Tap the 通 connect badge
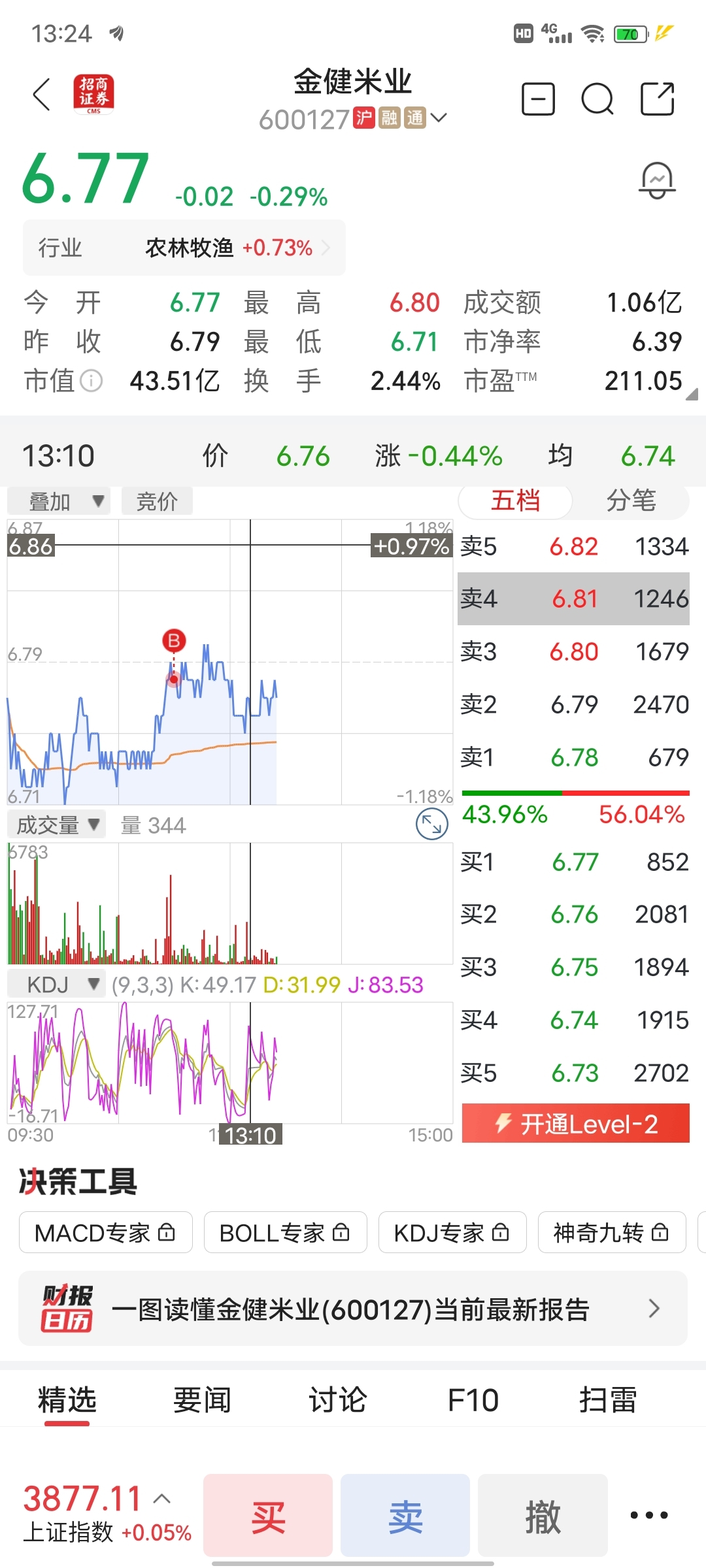This screenshot has height=1568, width=706. [x=415, y=118]
